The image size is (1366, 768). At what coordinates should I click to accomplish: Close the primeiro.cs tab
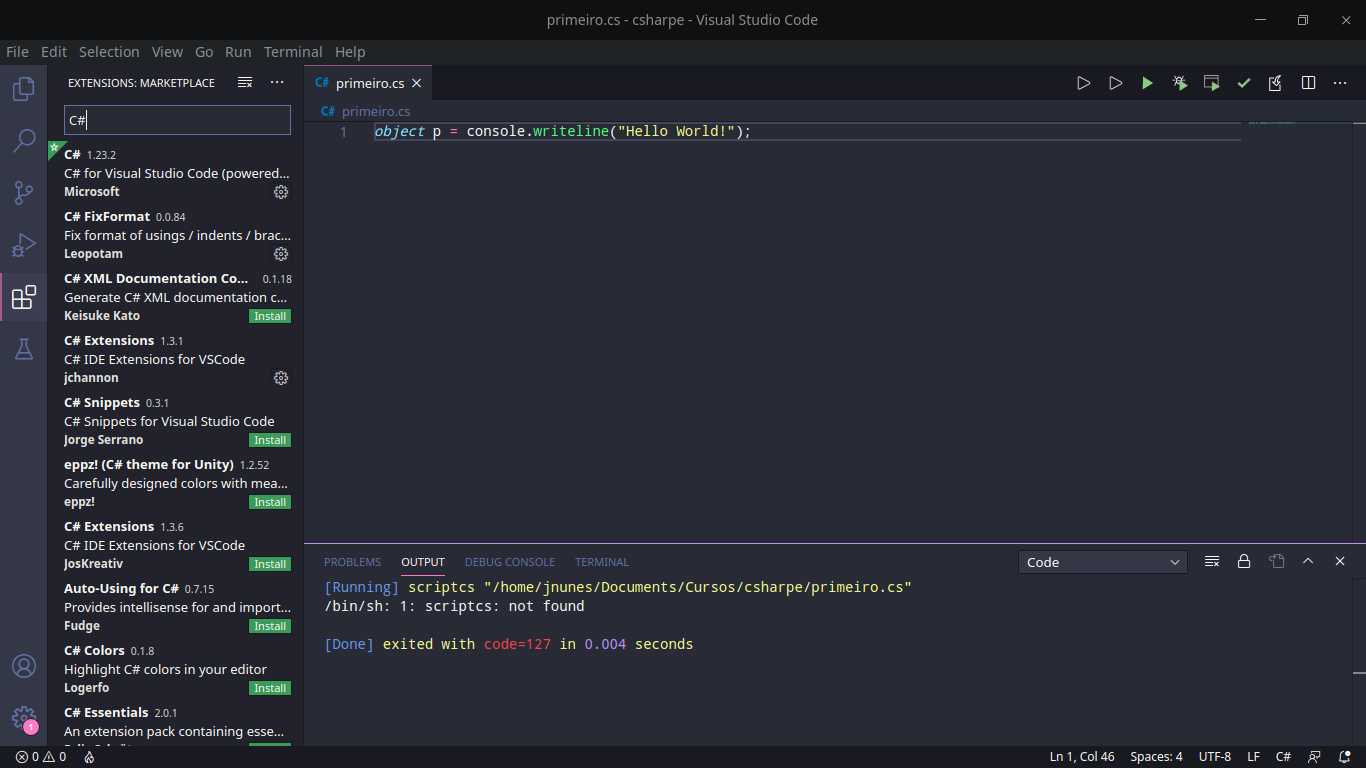tap(417, 83)
